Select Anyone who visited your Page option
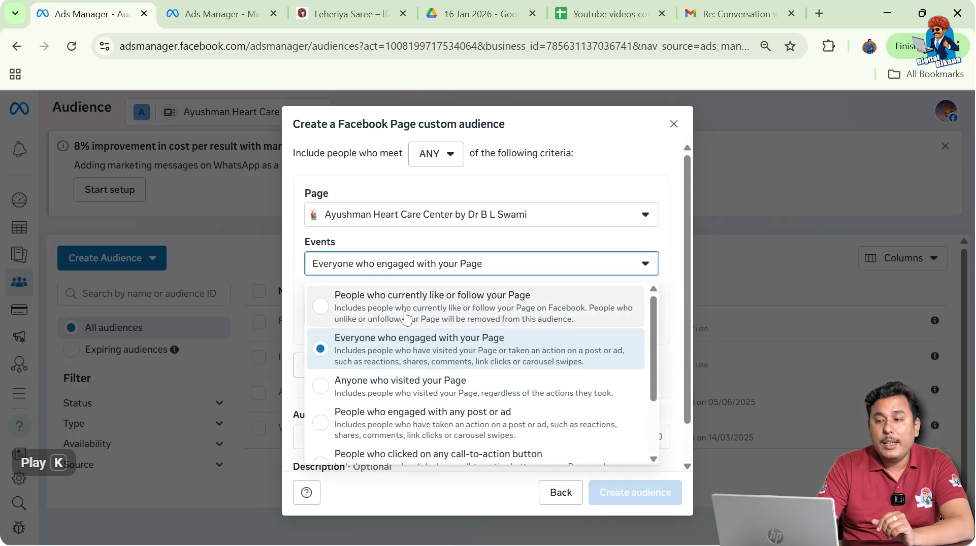Viewport: 976px width, 546px height. click(x=476, y=386)
